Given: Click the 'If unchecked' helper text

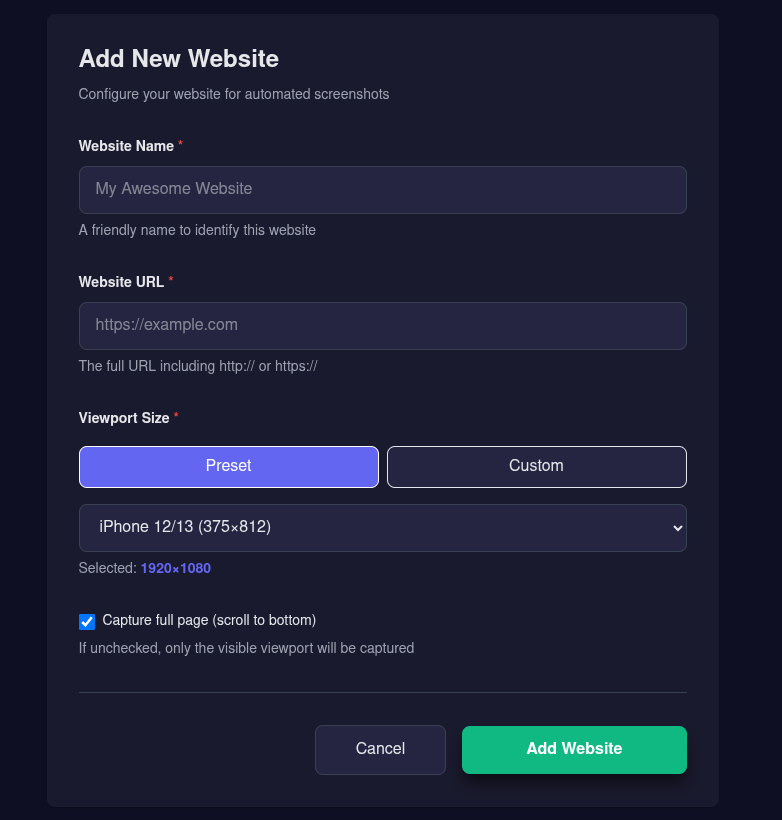Looking at the screenshot, I should point(246,648).
